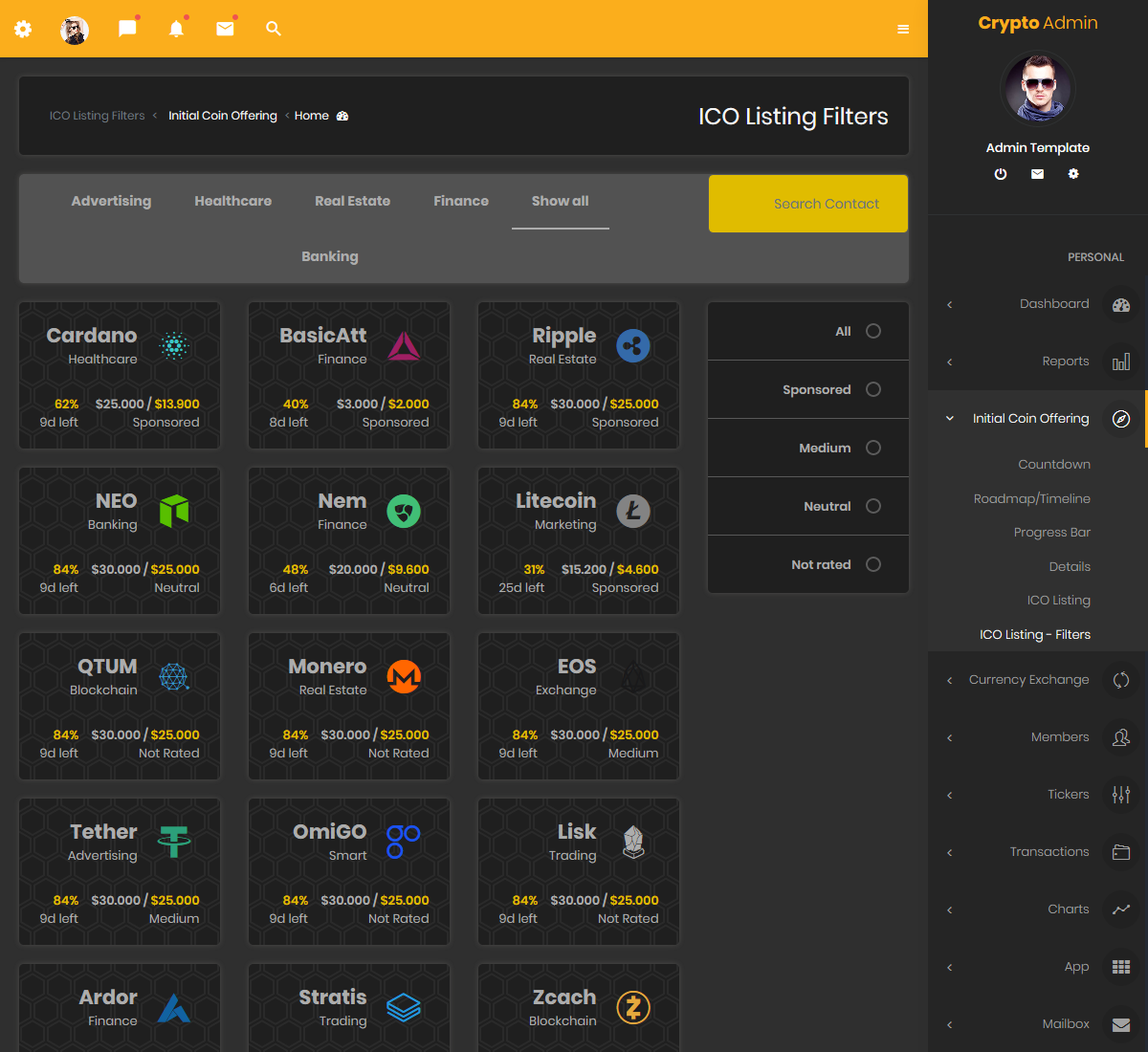Select the Neutral radio button
Viewport: 1148px width, 1052px height.
click(x=873, y=506)
